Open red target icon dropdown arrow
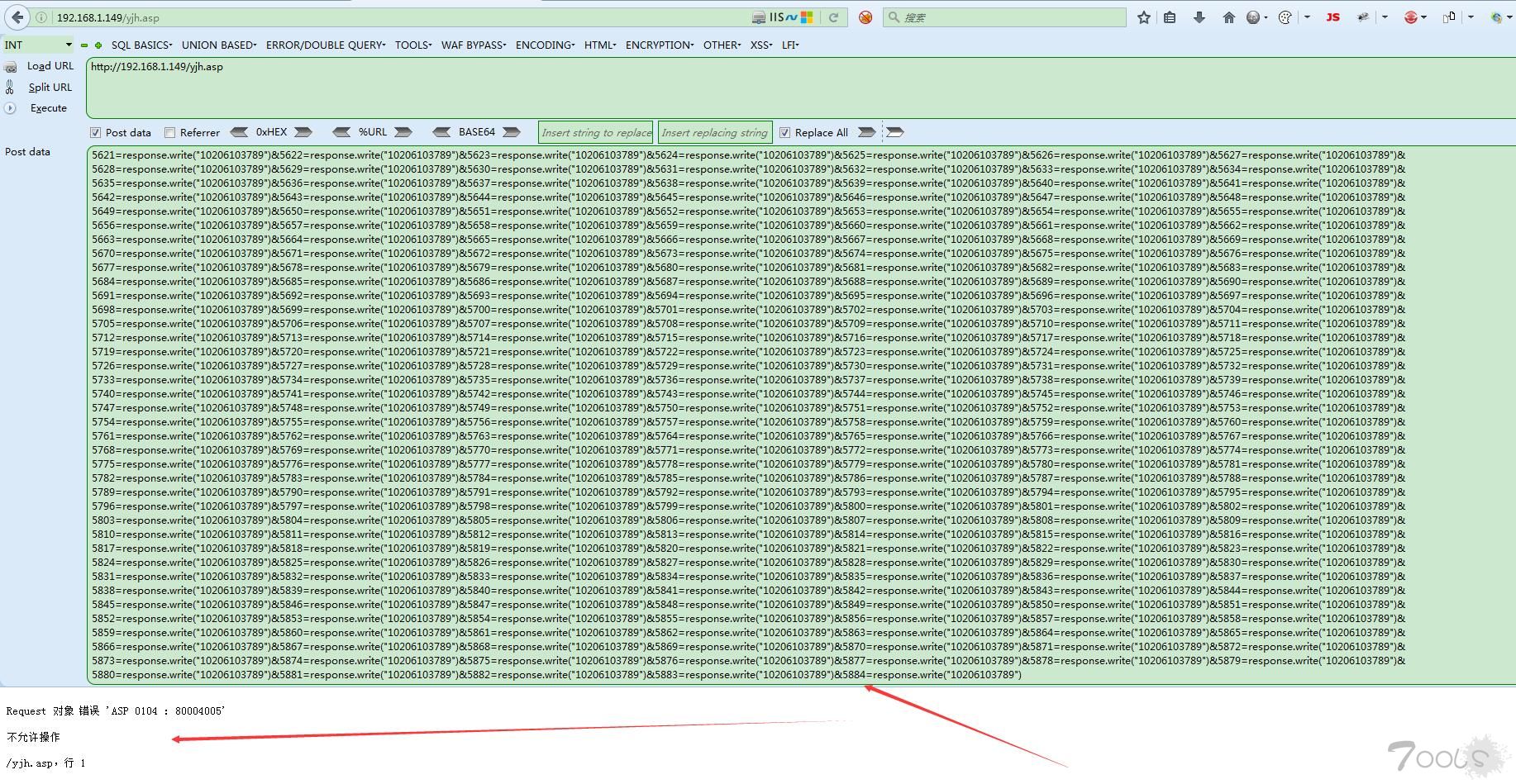The image size is (1516, 784). click(x=1423, y=17)
